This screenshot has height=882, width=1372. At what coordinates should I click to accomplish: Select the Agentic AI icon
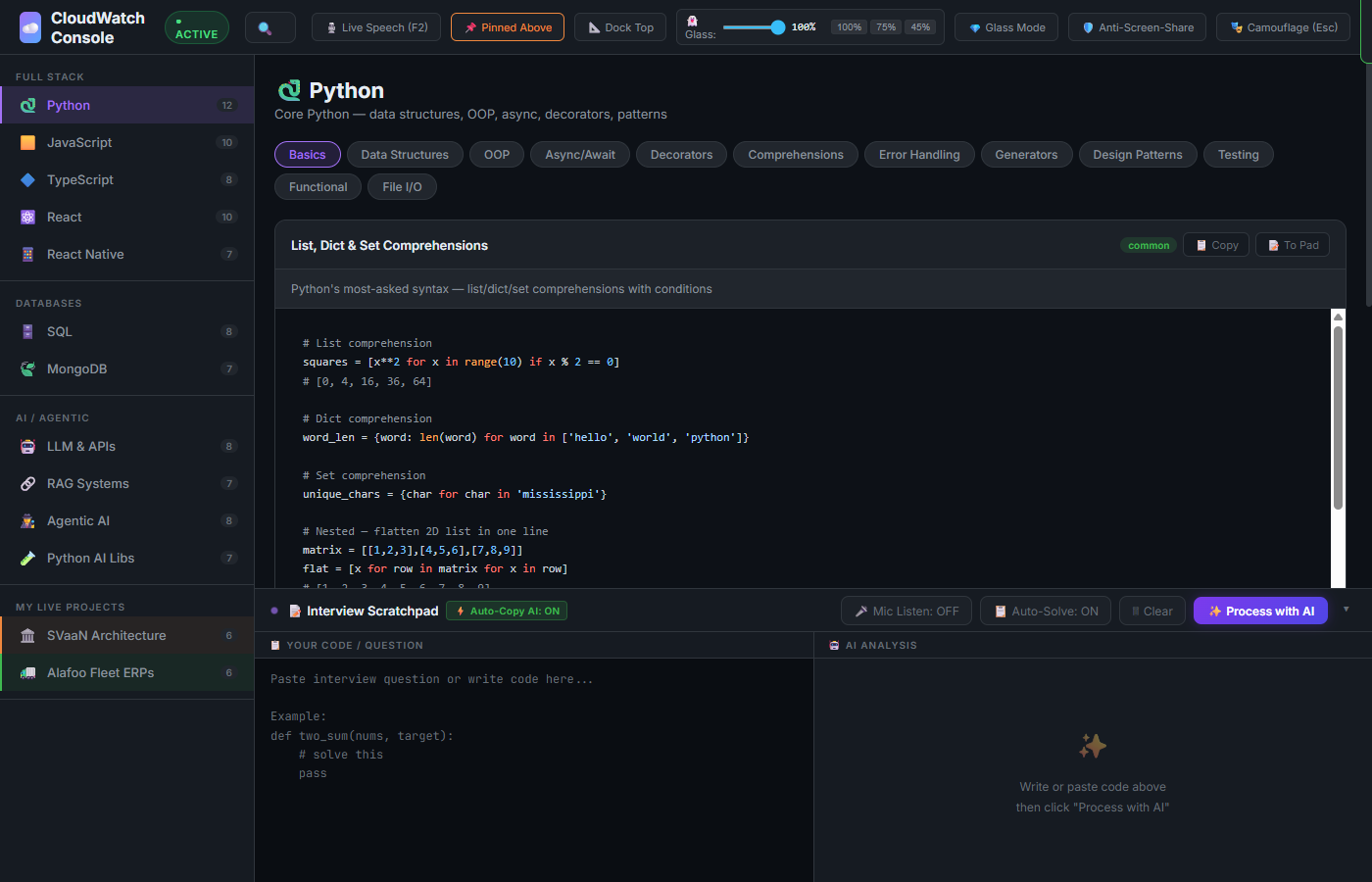28,521
